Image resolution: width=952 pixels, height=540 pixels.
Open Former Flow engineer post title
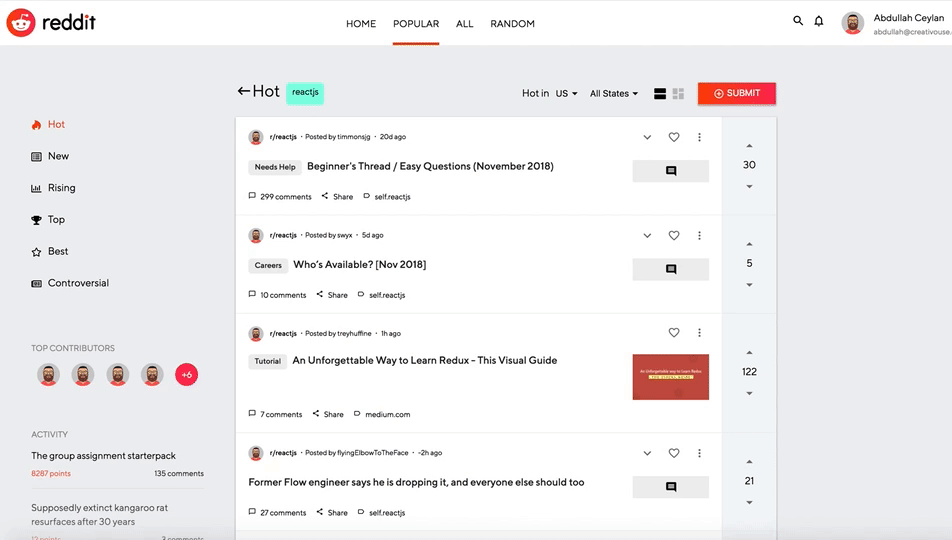point(416,482)
